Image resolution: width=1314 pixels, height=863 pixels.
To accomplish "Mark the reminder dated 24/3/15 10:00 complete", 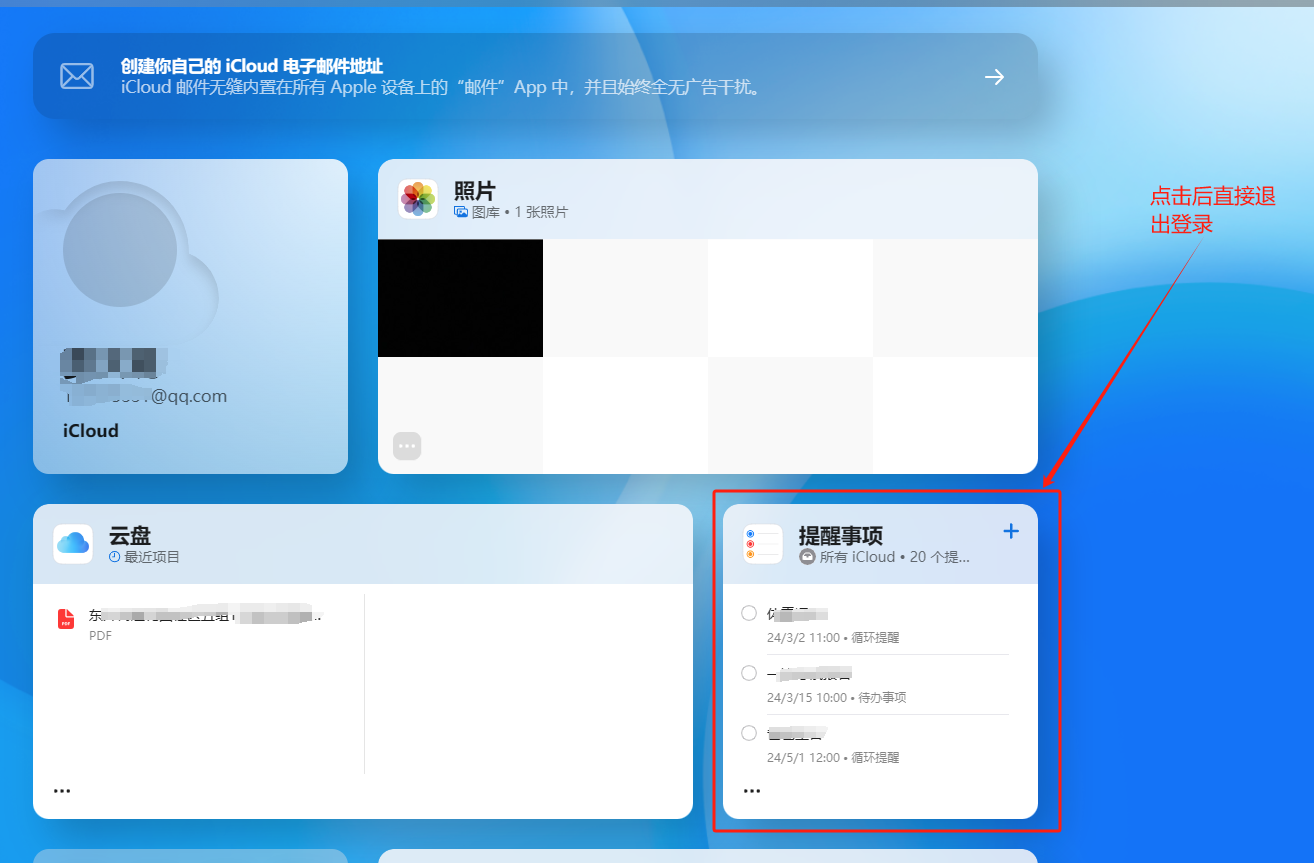I will tap(749, 673).
